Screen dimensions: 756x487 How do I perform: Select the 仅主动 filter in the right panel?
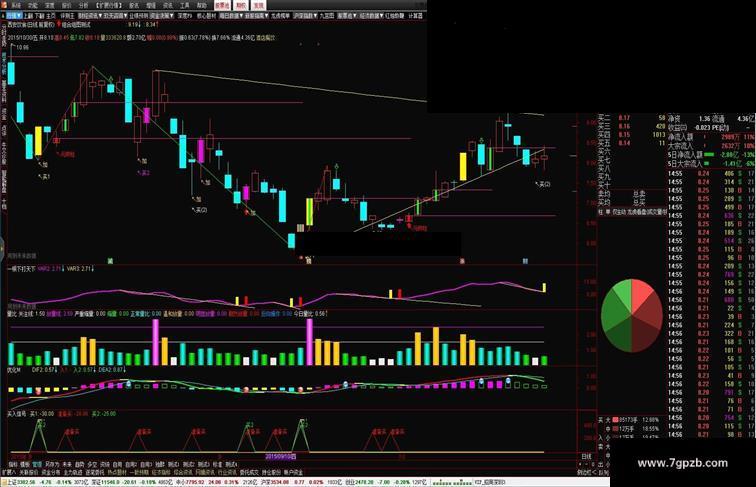click(x=619, y=212)
